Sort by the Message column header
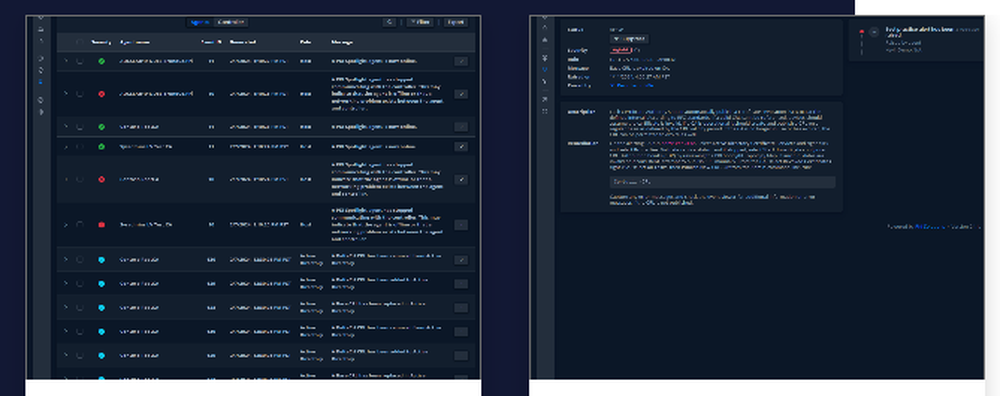The width and height of the screenshot is (1000, 396). click(x=342, y=43)
